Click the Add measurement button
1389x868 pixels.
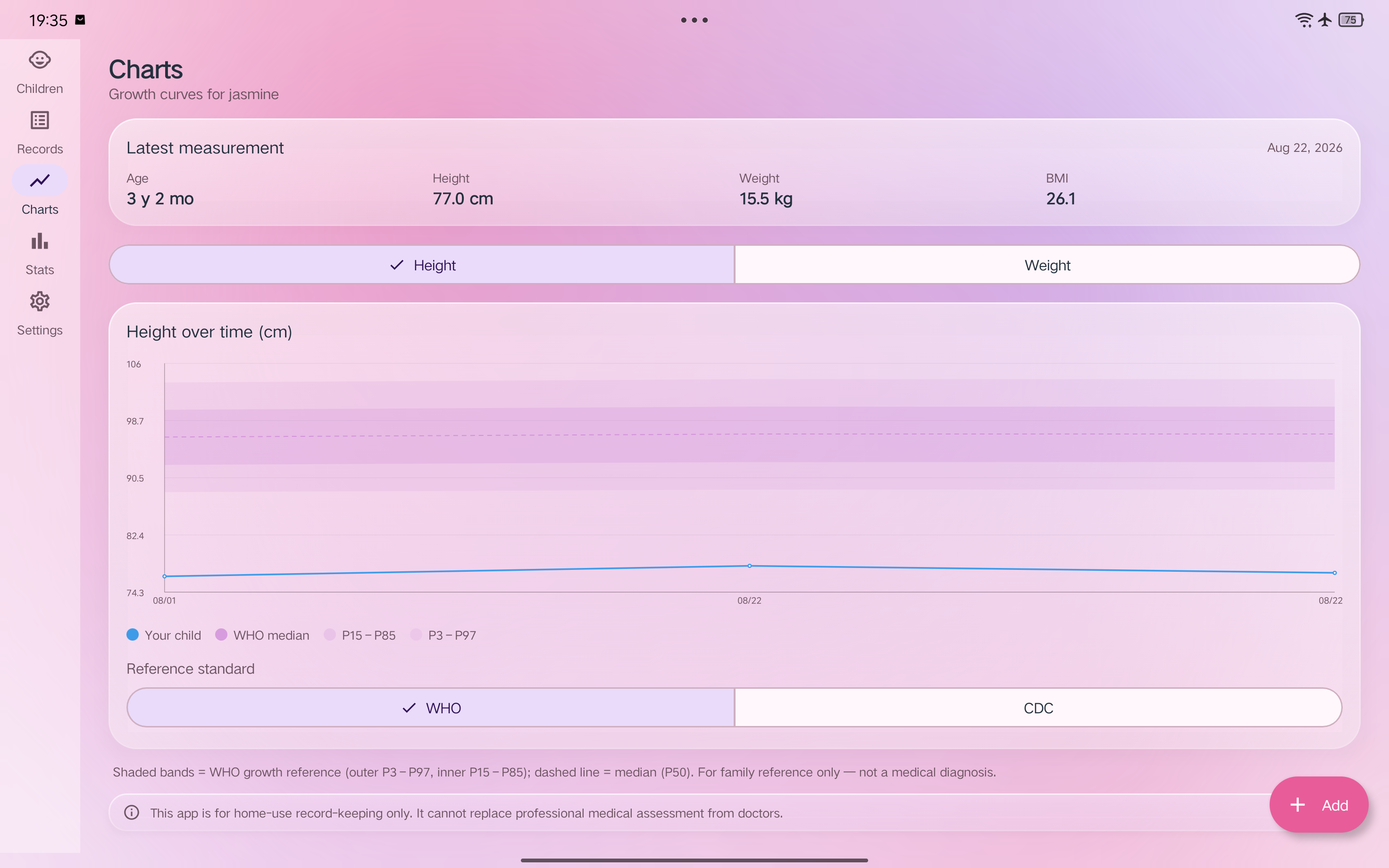coord(1318,804)
